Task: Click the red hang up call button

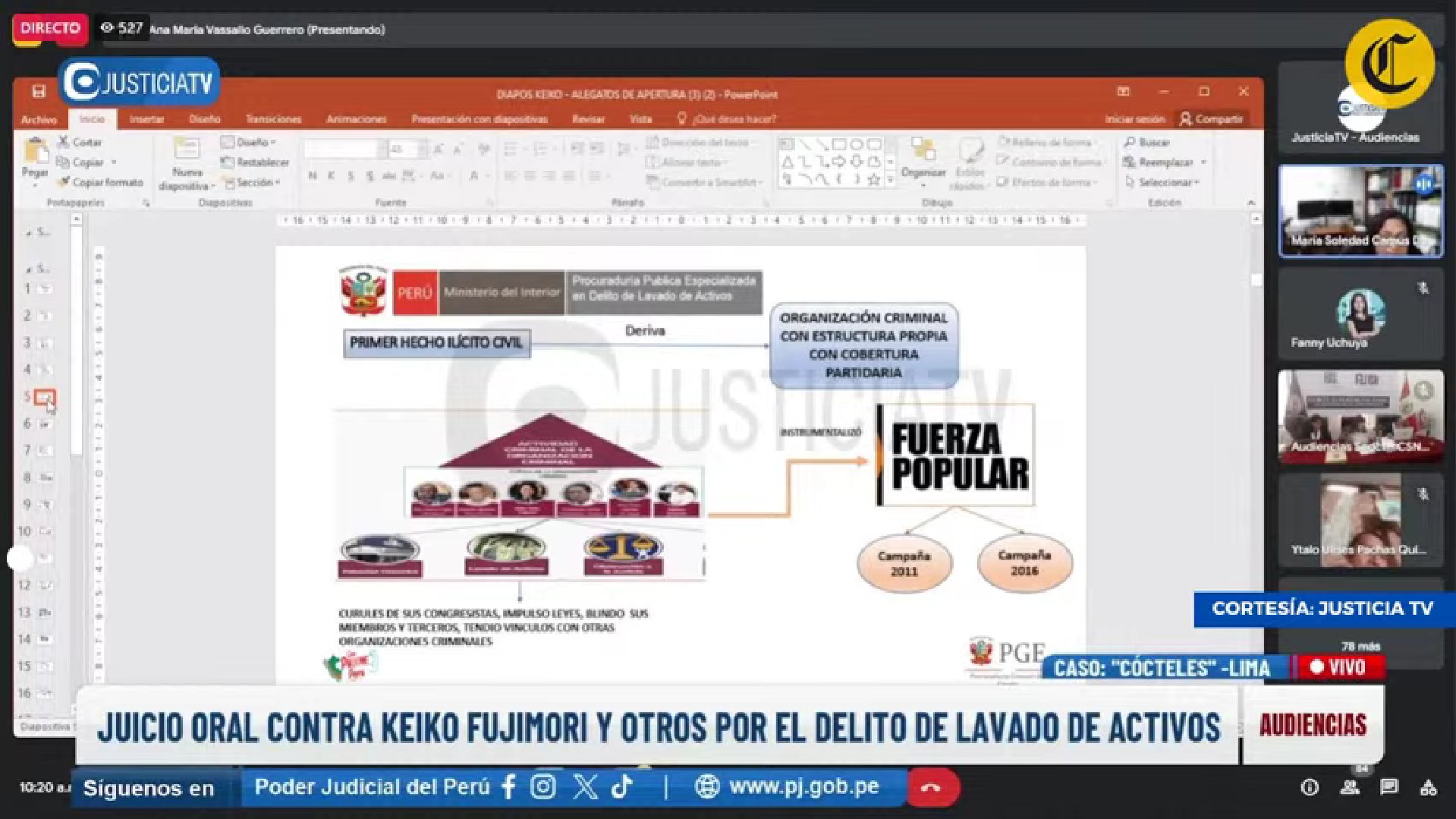Action: (x=932, y=787)
